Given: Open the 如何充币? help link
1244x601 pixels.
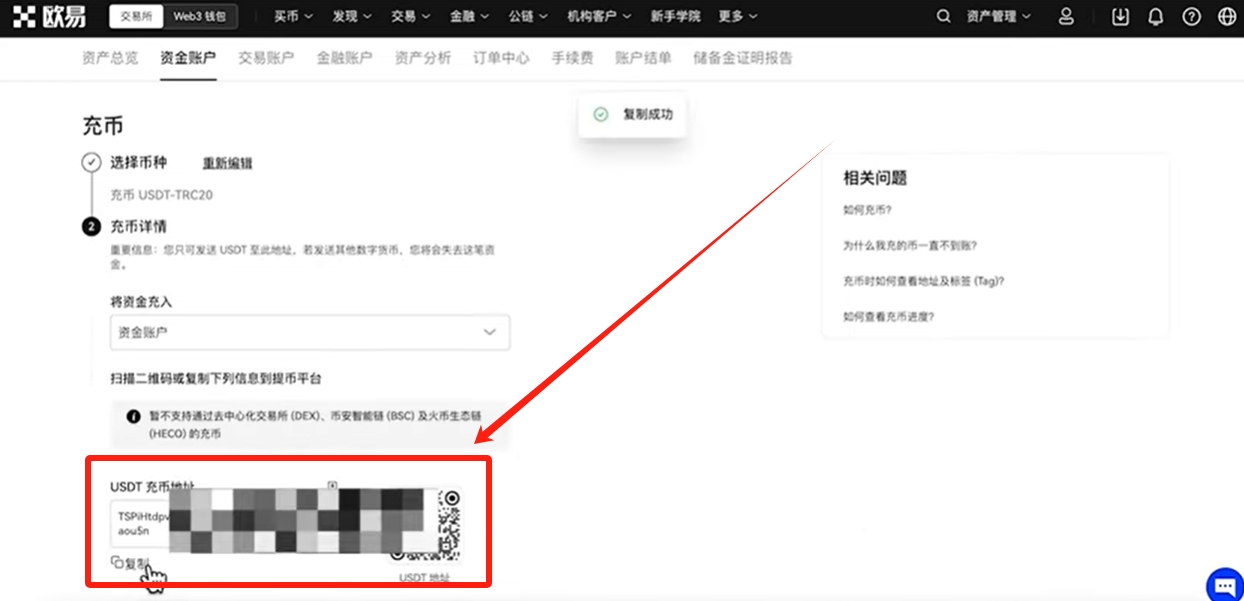Looking at the screenshot, I should (868, 210).
